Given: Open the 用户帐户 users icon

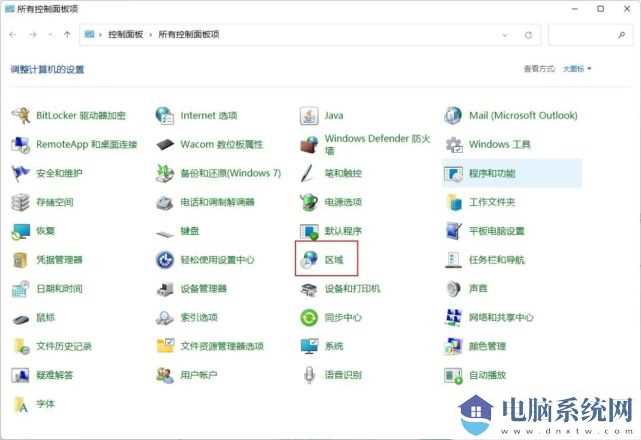Looking at the screenshot, I should (165, 375).
